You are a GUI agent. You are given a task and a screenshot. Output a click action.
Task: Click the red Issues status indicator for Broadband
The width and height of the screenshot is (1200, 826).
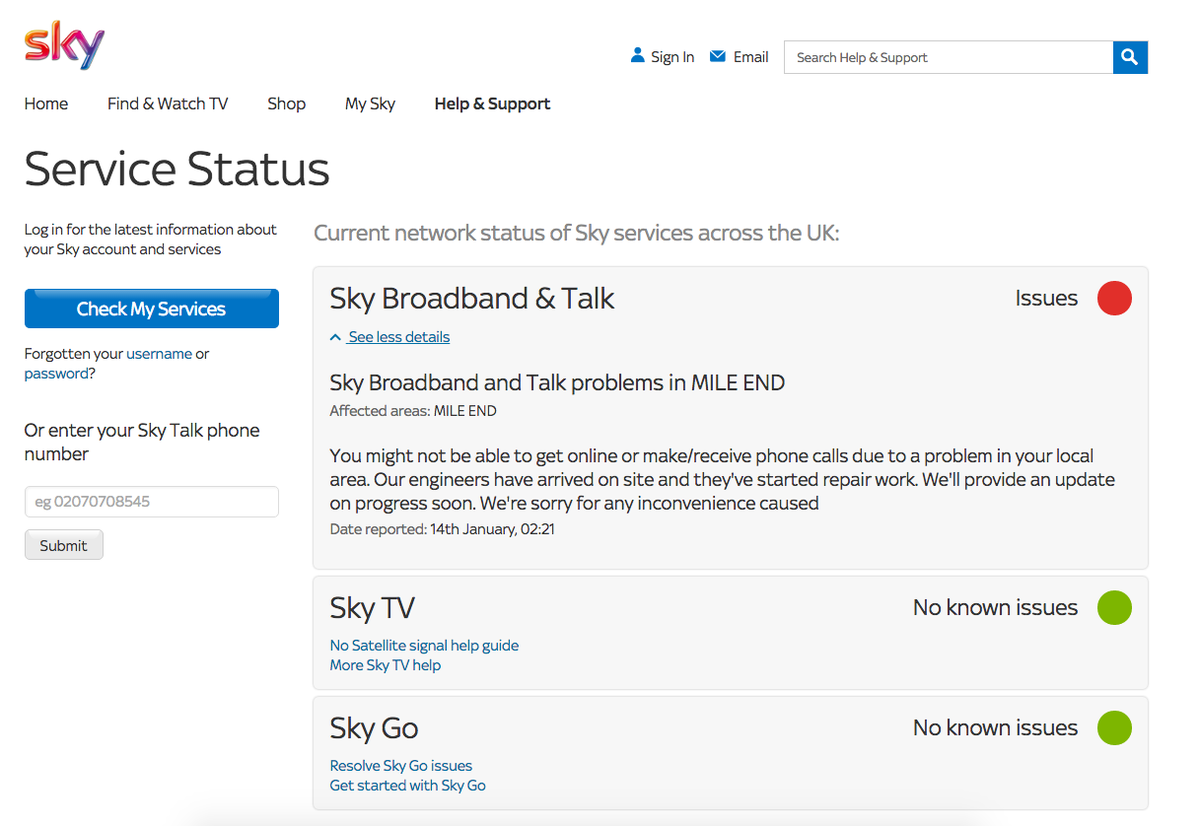point(1114,297)
